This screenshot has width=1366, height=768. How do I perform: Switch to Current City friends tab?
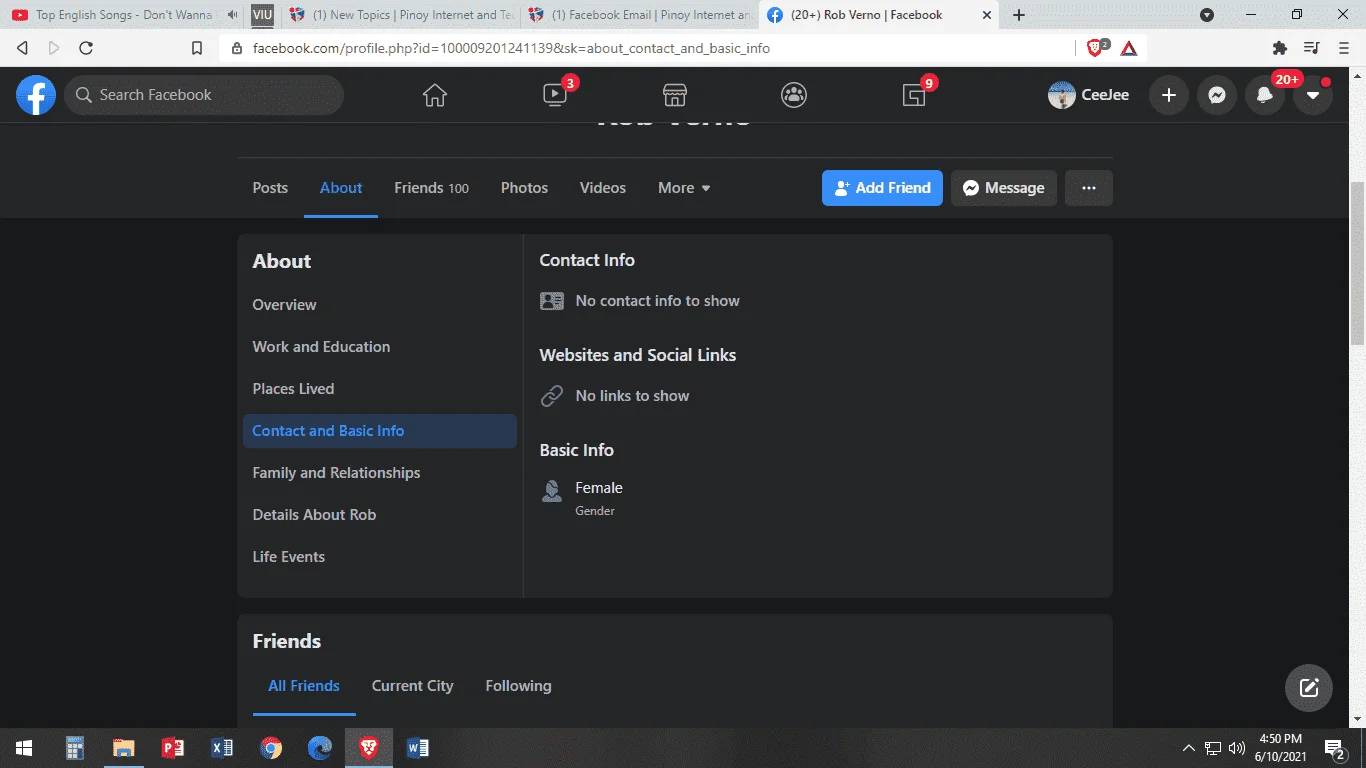click(x=413, y=686)
